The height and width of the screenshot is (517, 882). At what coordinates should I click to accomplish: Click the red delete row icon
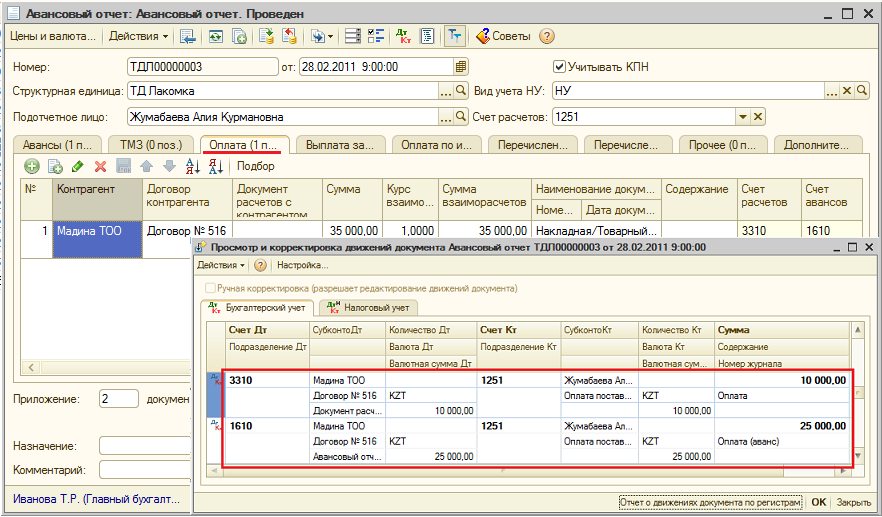[x=100, y=166]
